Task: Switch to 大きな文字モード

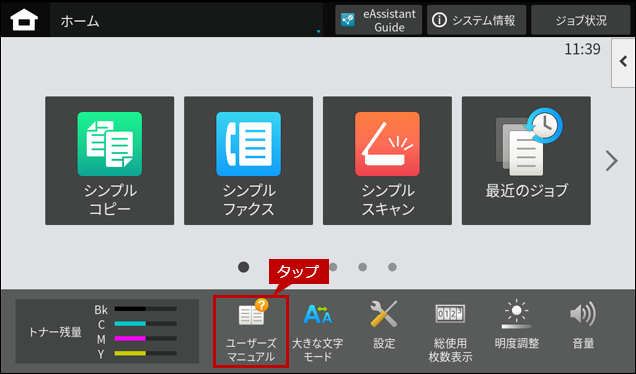Action: coord(318,331)
